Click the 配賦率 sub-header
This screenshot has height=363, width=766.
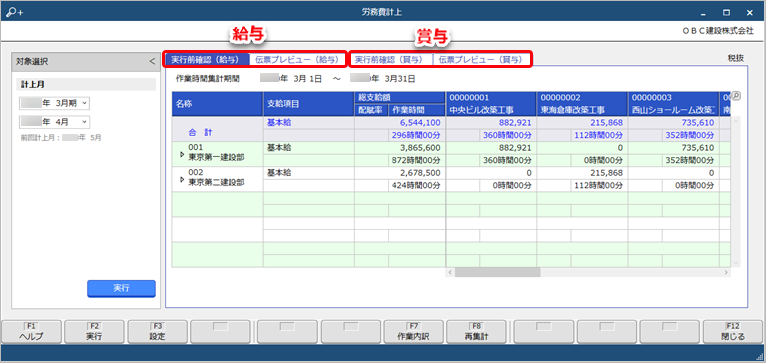[x=371, y=110]
